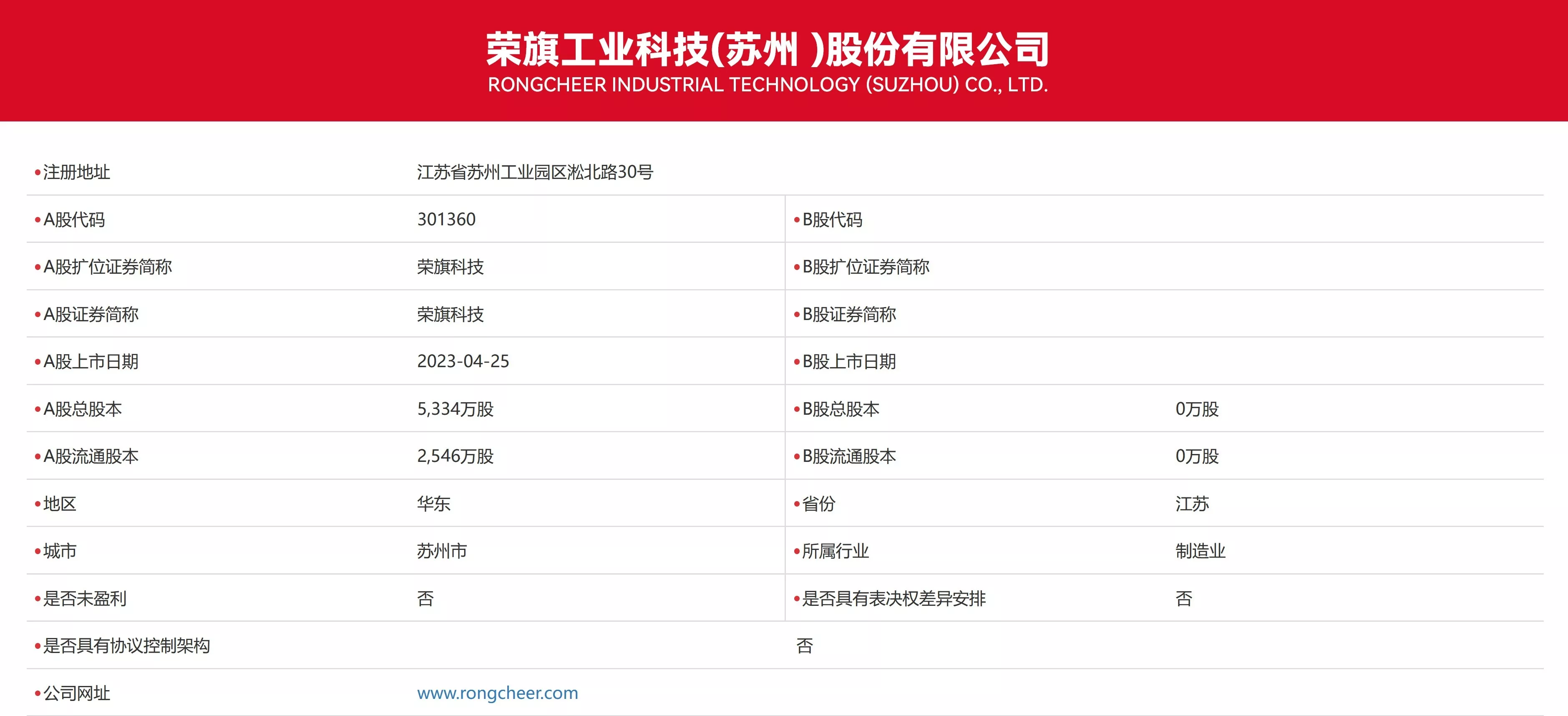Click the 是否具有表决权差异安排 label
The width and height of the screenshot is (1568, 716).
[x=893, y=598]
